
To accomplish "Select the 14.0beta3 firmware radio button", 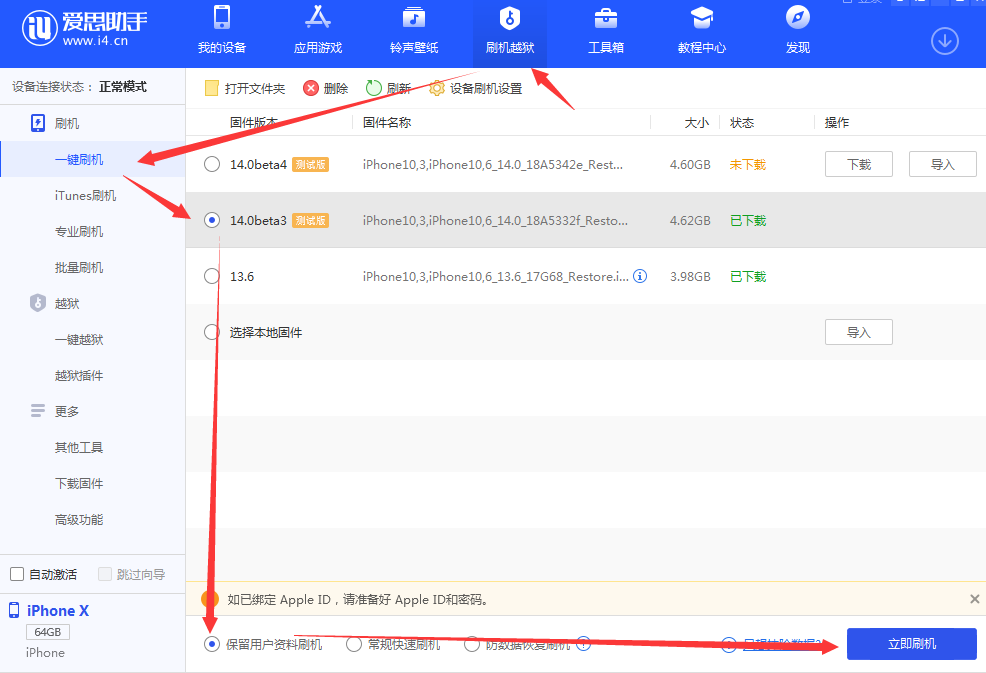I will (x=211, y=220).
